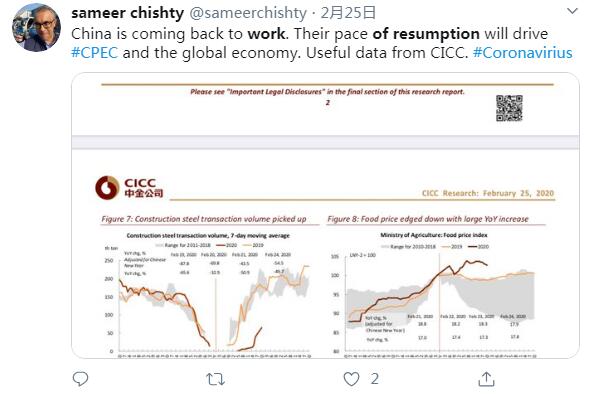The width and height of the screenshot is (594, 394).
Task: Click the like count number 2
Action: (374, 379)
